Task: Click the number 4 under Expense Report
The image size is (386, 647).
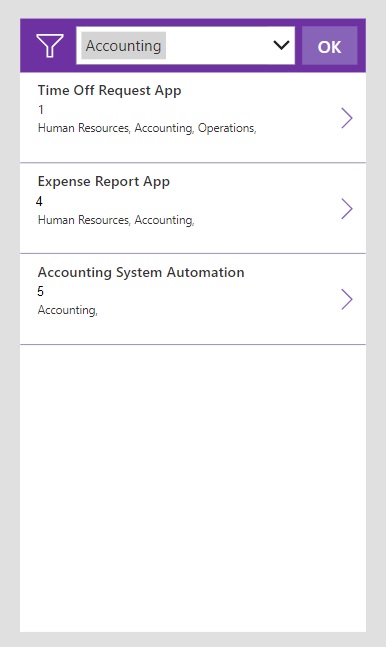Action: tap(39, 201)
